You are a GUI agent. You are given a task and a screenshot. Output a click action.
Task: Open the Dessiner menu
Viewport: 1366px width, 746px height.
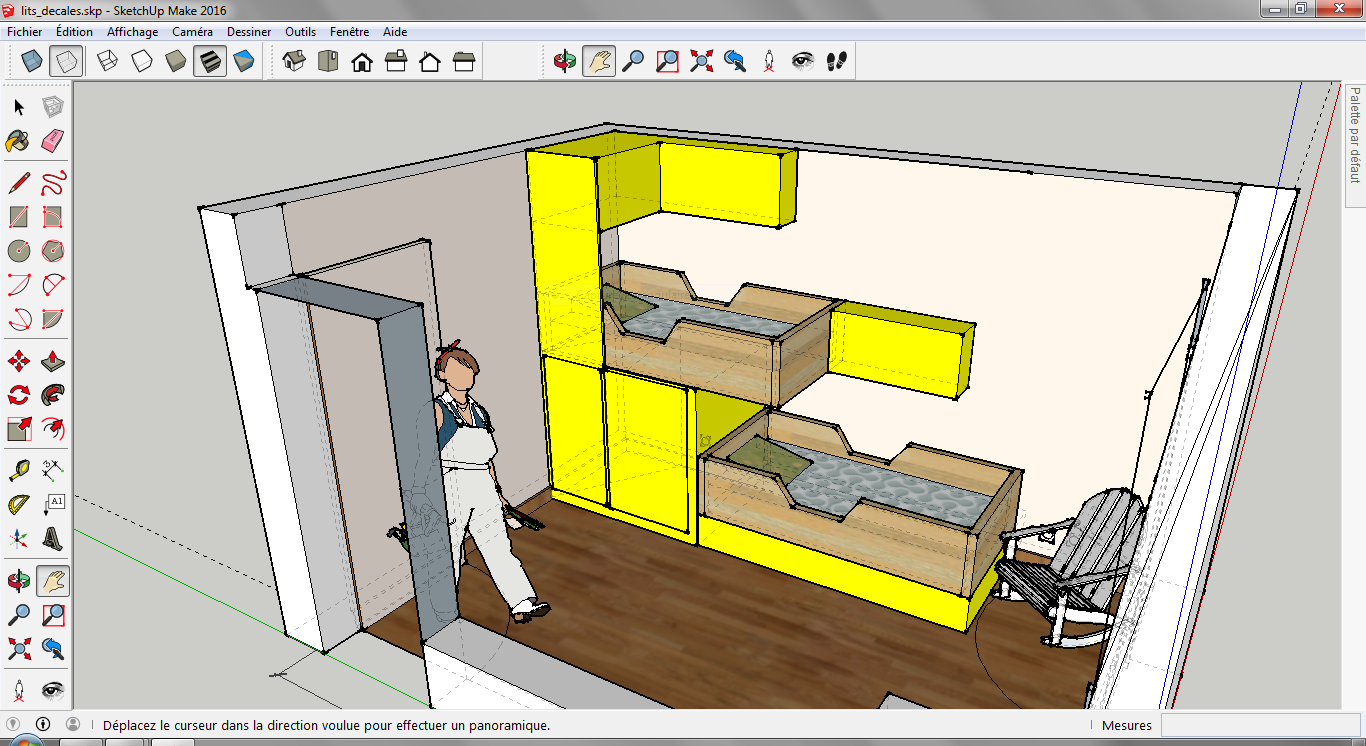(249, 32)
